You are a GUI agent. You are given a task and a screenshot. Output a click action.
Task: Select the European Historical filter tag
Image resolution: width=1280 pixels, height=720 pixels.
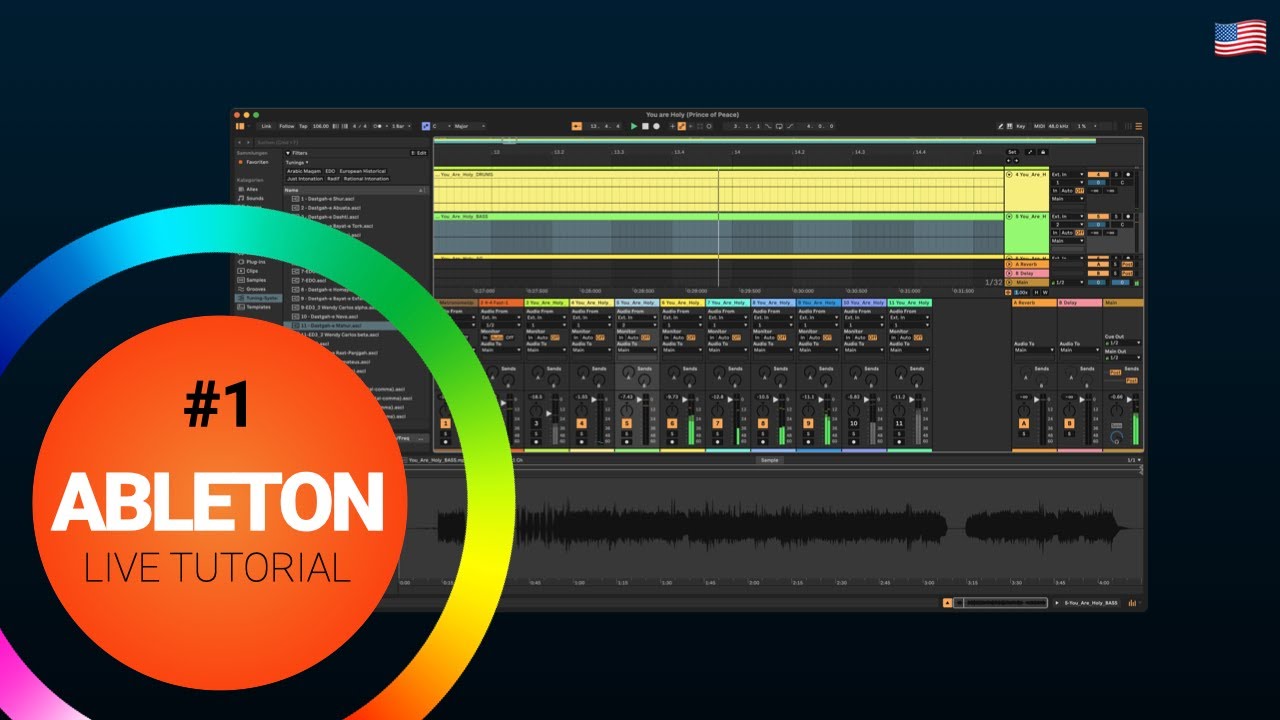pos(362,171)
